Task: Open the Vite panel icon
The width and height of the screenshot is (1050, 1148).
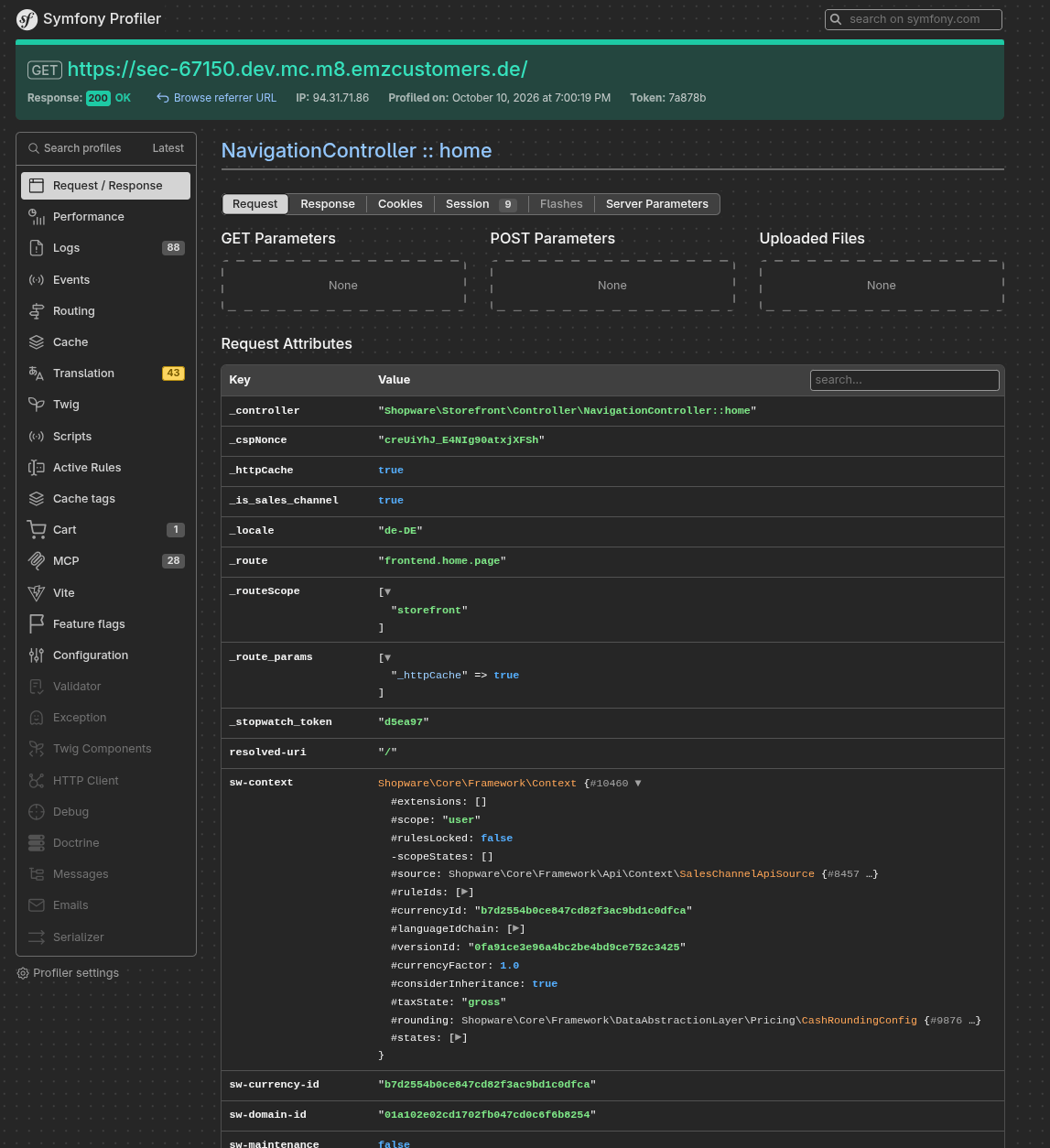Action: pyautogui.click(x=37, y=593)
